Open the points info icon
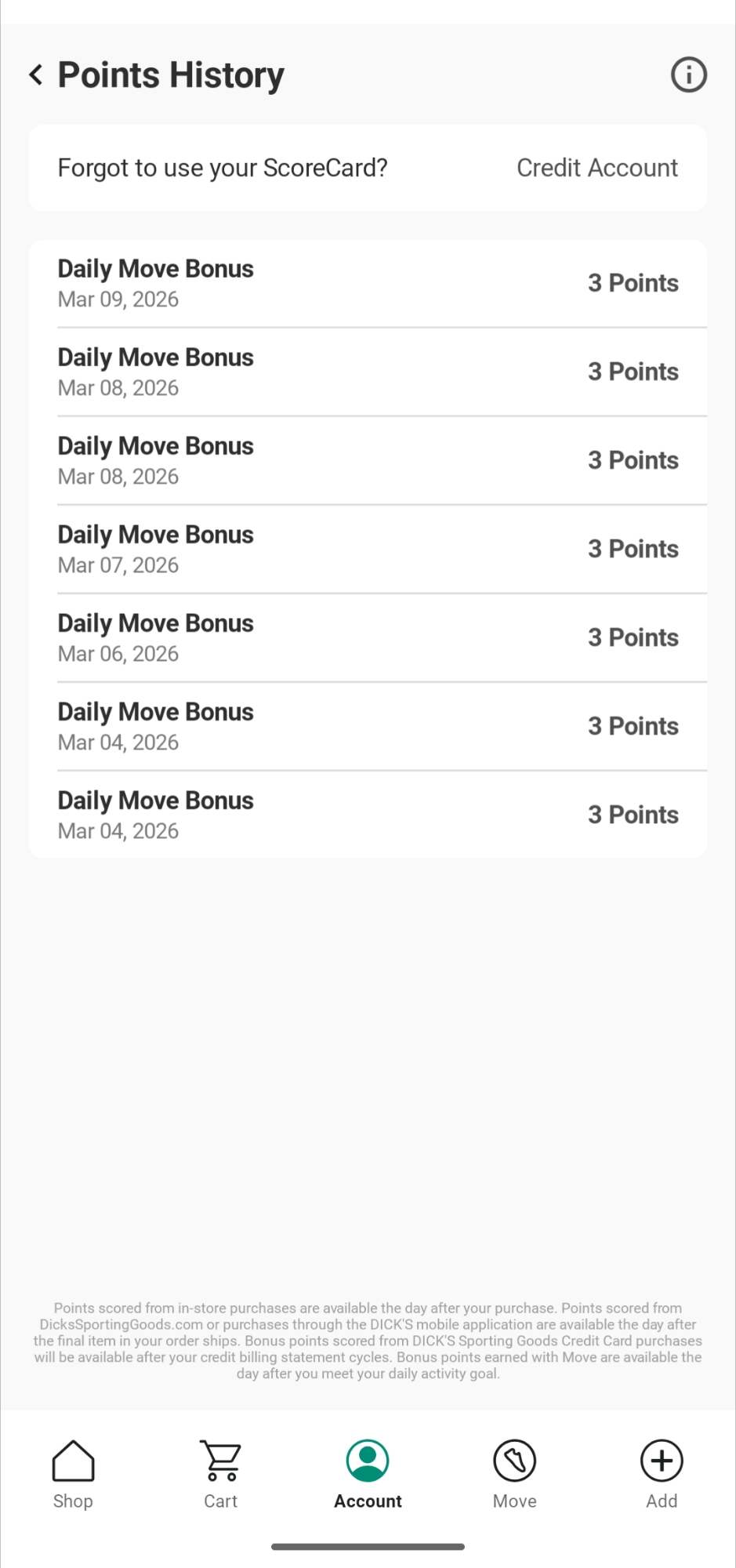 (x=688, y=75)
